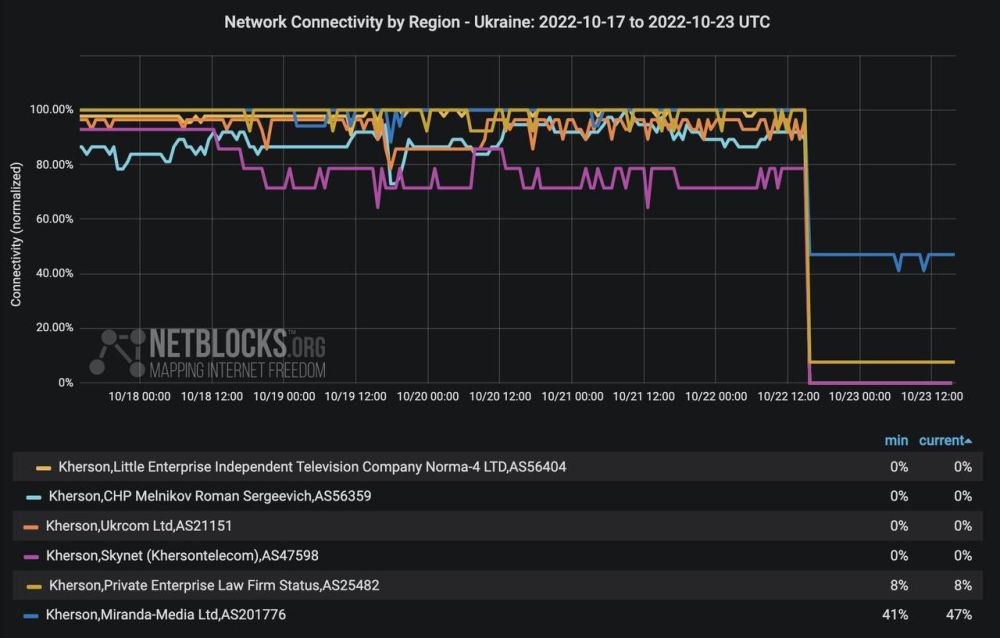Viewport: 1000px width, 638px height.
Task: Click the yellow Norma-4 legend color swatch
Action: (x=43, y=467)
